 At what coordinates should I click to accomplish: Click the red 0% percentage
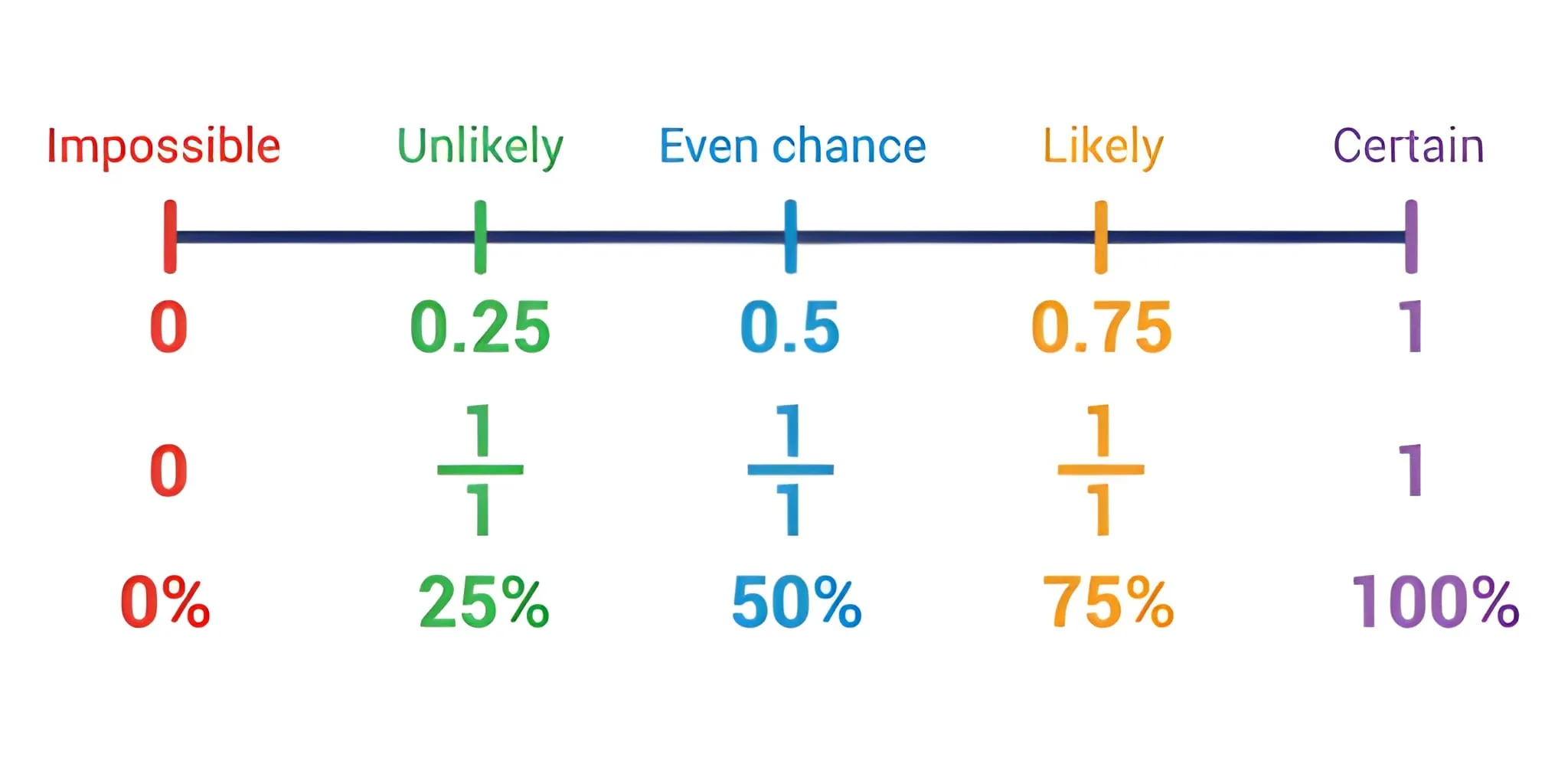click(x=165, y=603)
